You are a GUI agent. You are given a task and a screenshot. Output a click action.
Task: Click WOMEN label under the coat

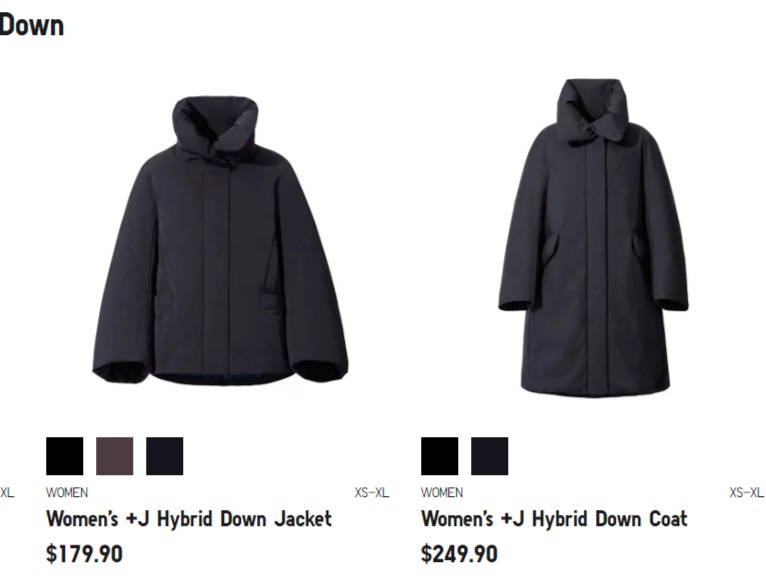[442, 493]
